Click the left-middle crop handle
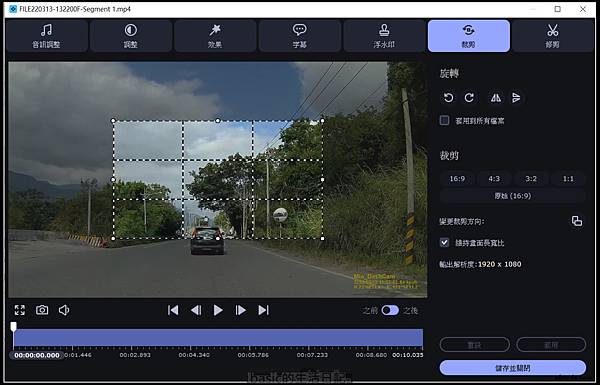Image resolution: width=600 pixels, height=385 pixels. (113, 179)
